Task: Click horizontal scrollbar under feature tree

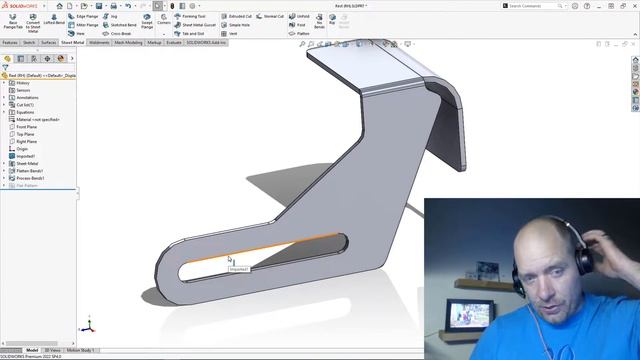Action: (31, 344)
